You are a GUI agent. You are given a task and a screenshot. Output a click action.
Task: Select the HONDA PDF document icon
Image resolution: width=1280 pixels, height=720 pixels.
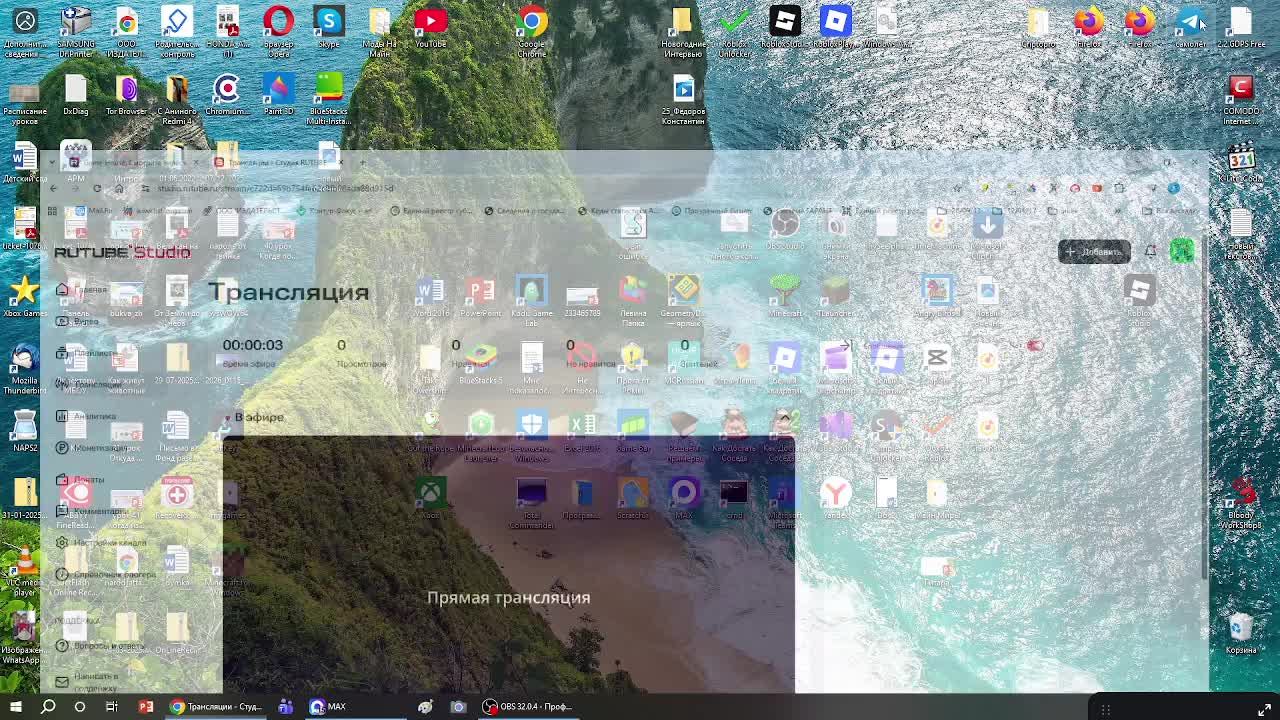227,28
